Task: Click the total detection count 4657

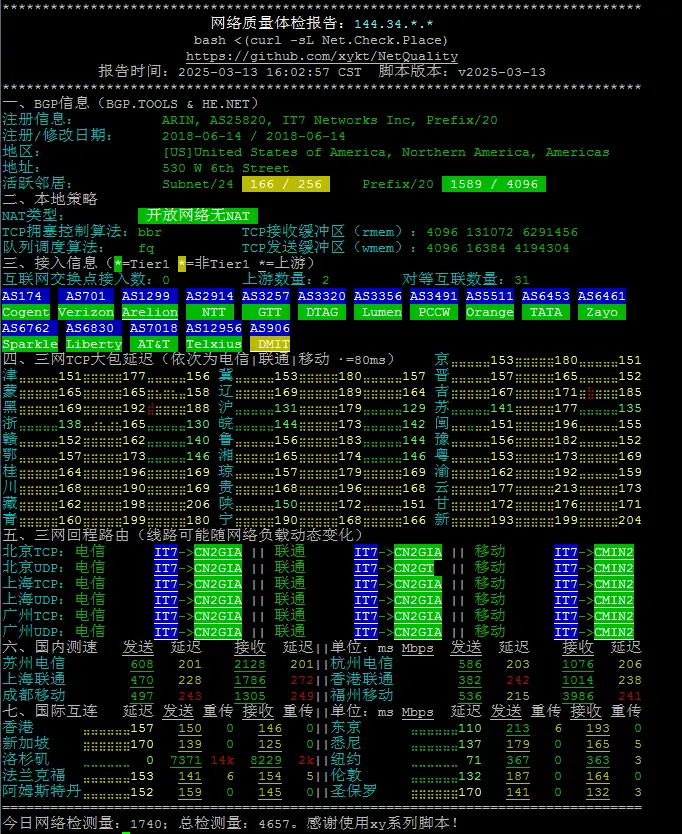Action: (x=274, y=824)
